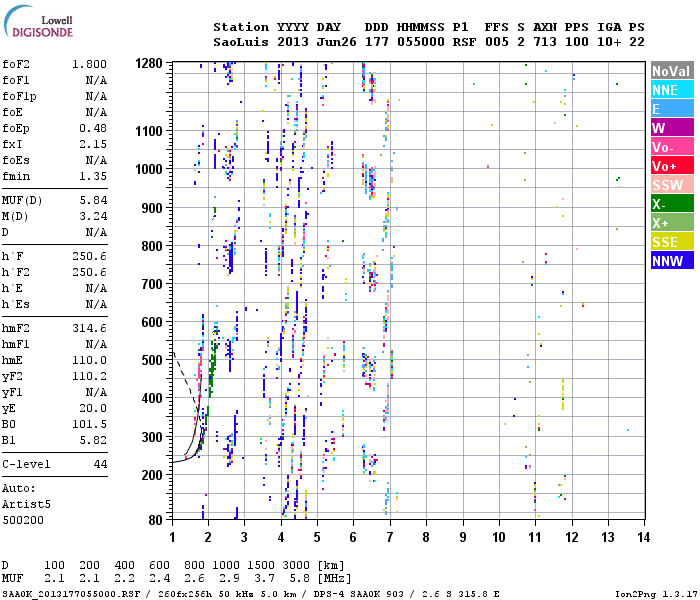Viewport: 700px width, 600px height.
Task: Click the 1280 km height axis label
Action: pyautogui.click(x=149, y=63)
